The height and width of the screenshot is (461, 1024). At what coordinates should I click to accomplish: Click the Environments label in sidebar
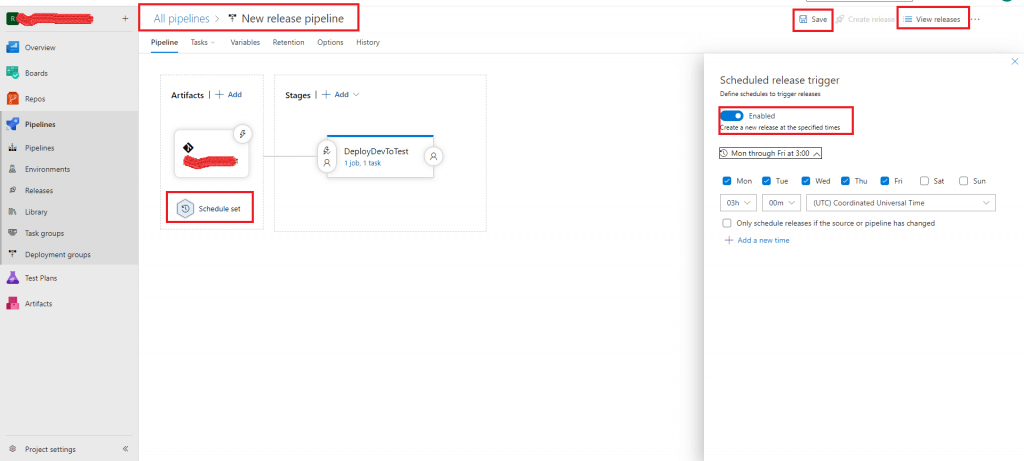coord(48,169)
